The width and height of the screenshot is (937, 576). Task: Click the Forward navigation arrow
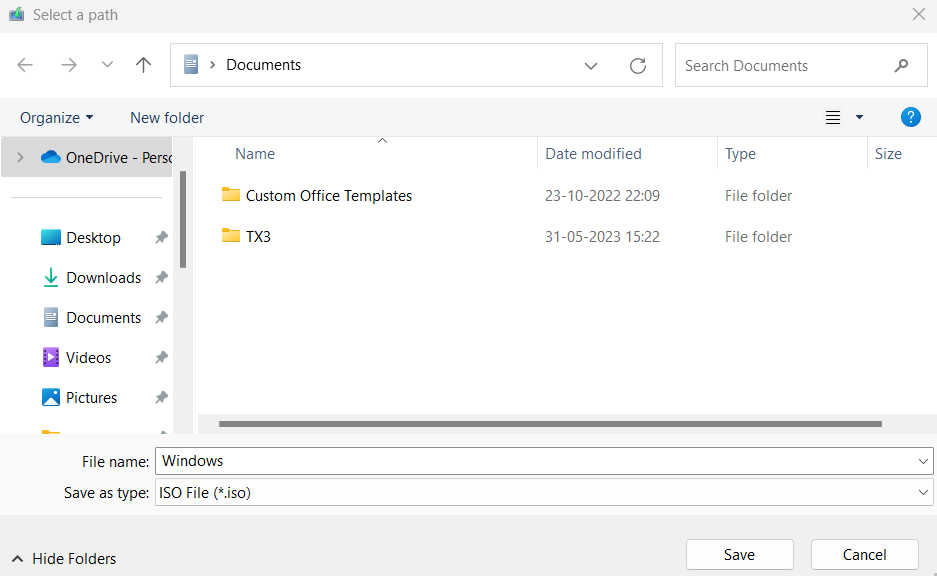pos(68,65)
